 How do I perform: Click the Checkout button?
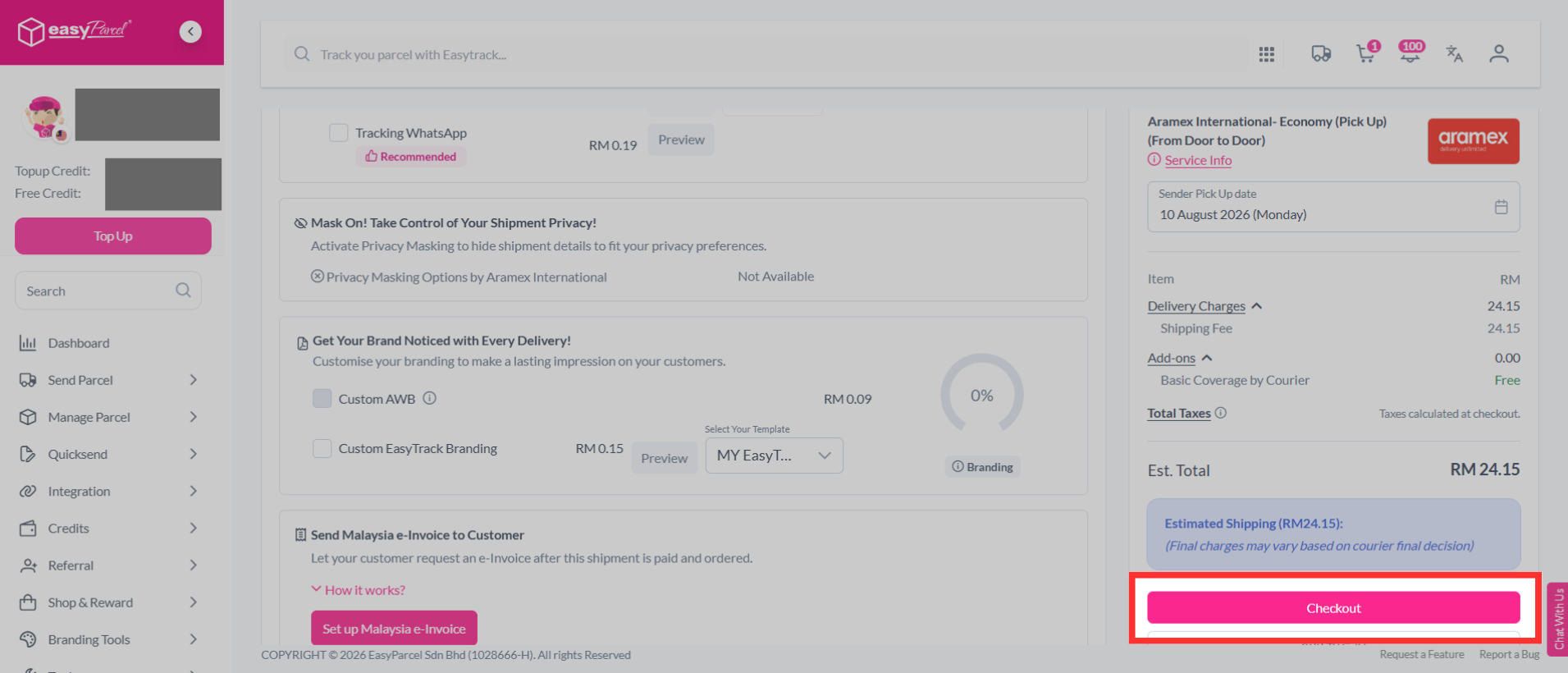(x=1333, y=608)
